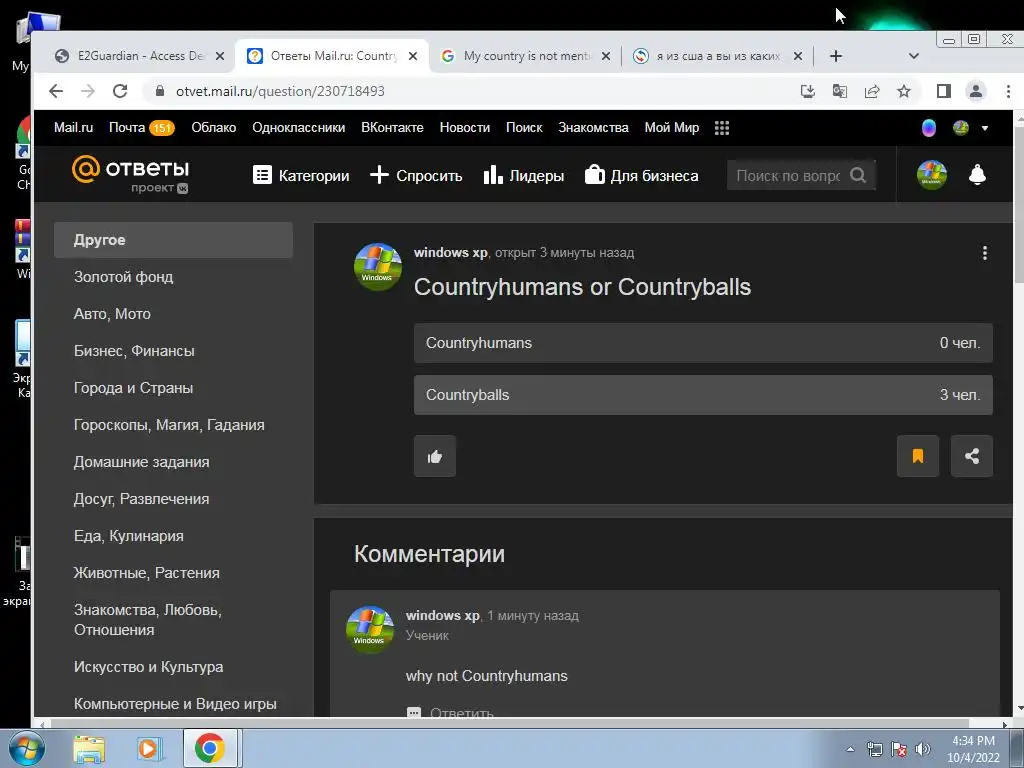Vote for the Countryhumans option

(703, 343)
